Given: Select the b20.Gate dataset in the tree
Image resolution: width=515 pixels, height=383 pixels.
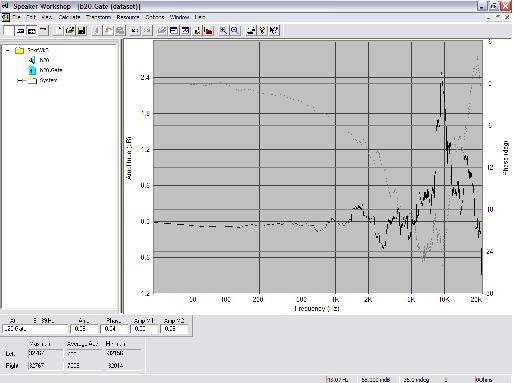Looking at the screenshot, I should 51,70.
